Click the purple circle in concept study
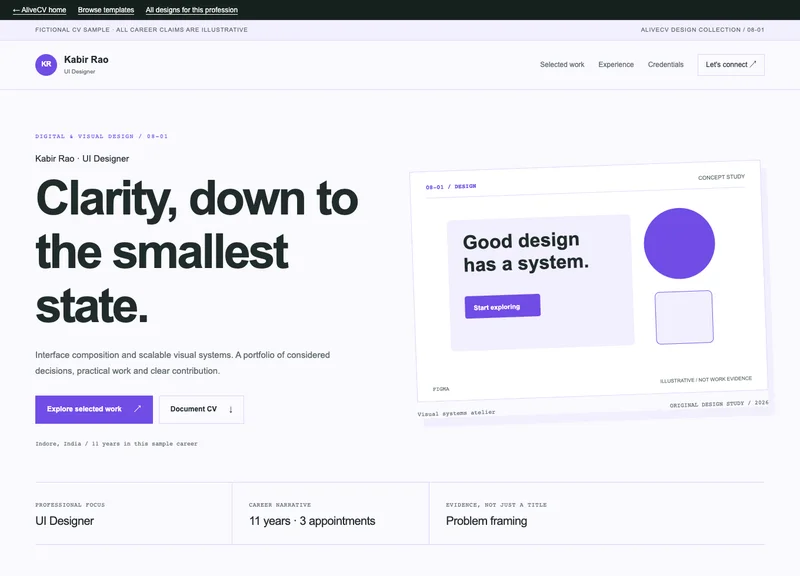The width and height of the screenshot is (800, 576). (x=679, y=243)
